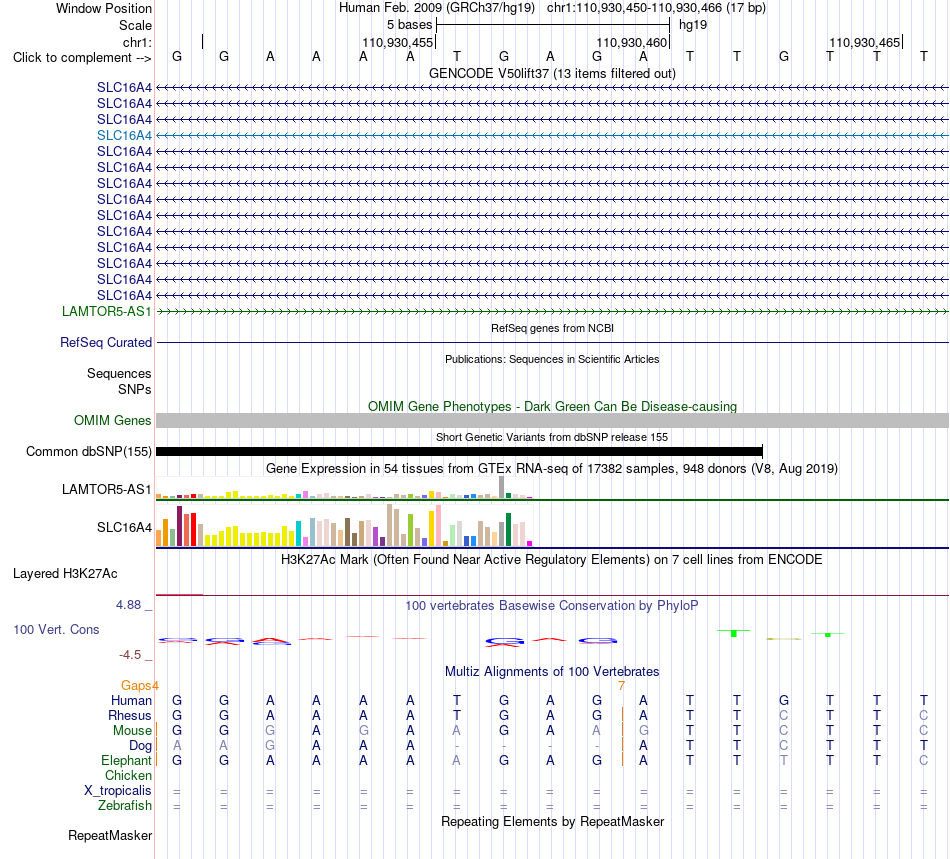The height and width of the screenshot is (859, 950).
Task: Click the chr1:110,930,450-110,930,466 (17 bp) position text
Action: point(656,8)
